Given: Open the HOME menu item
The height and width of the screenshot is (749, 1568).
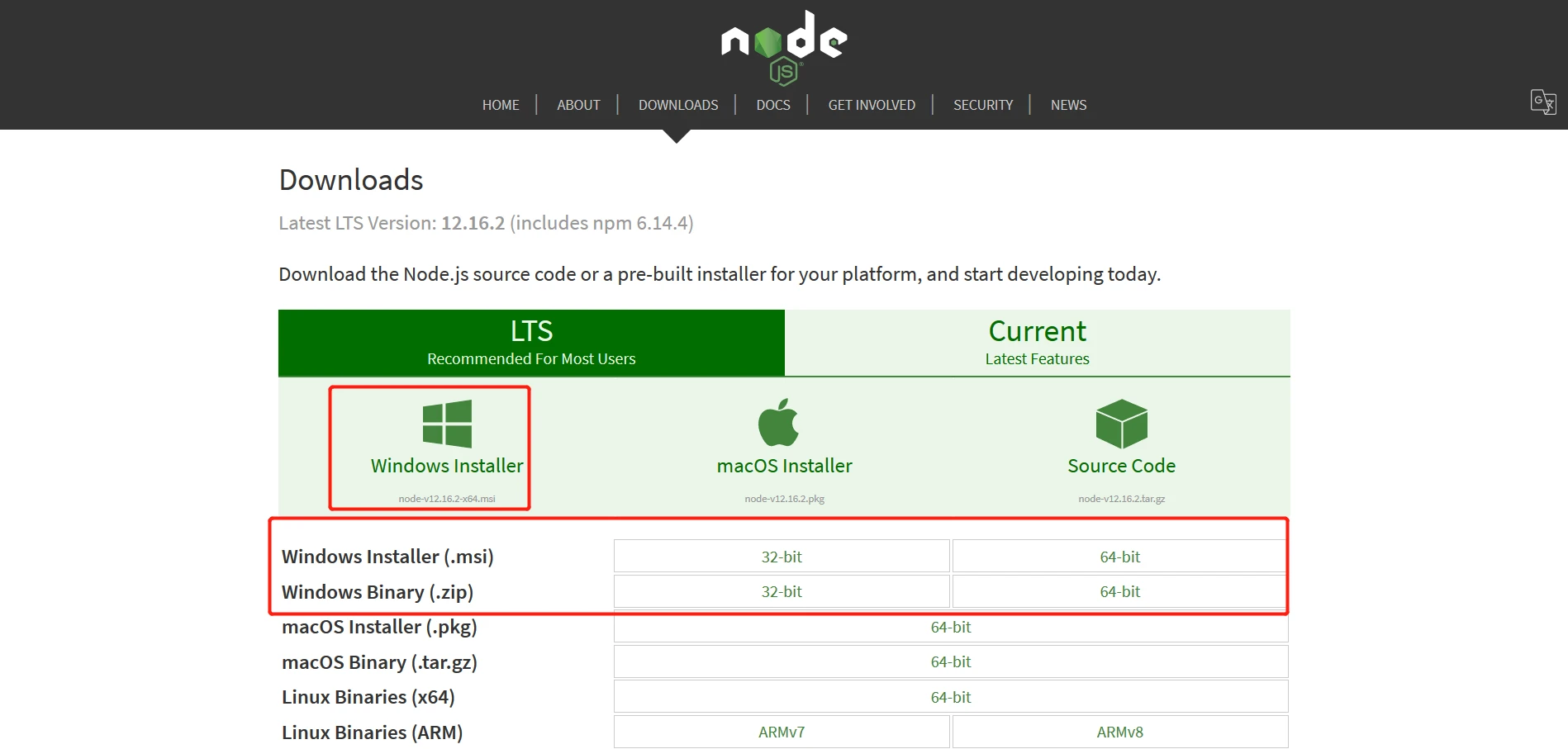Looking at the screenshot, I should [501, 105].
